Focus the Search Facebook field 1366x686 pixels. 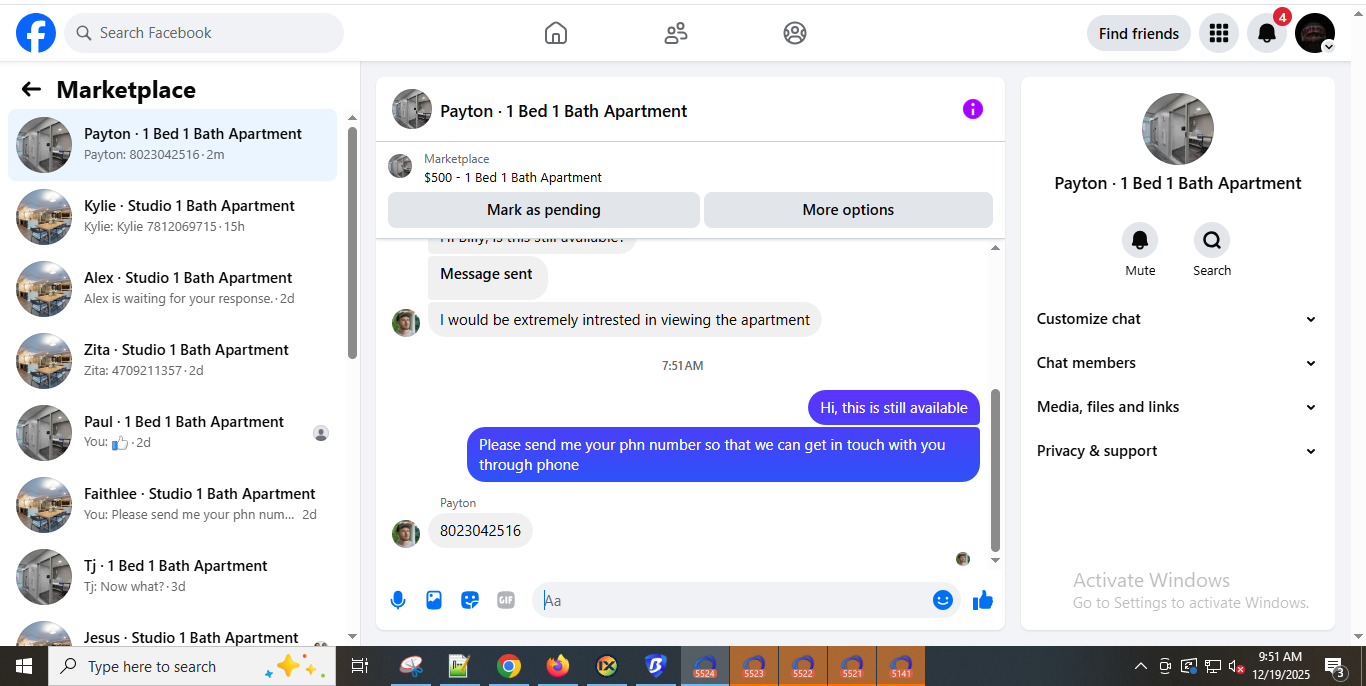[x=204, y=33]
